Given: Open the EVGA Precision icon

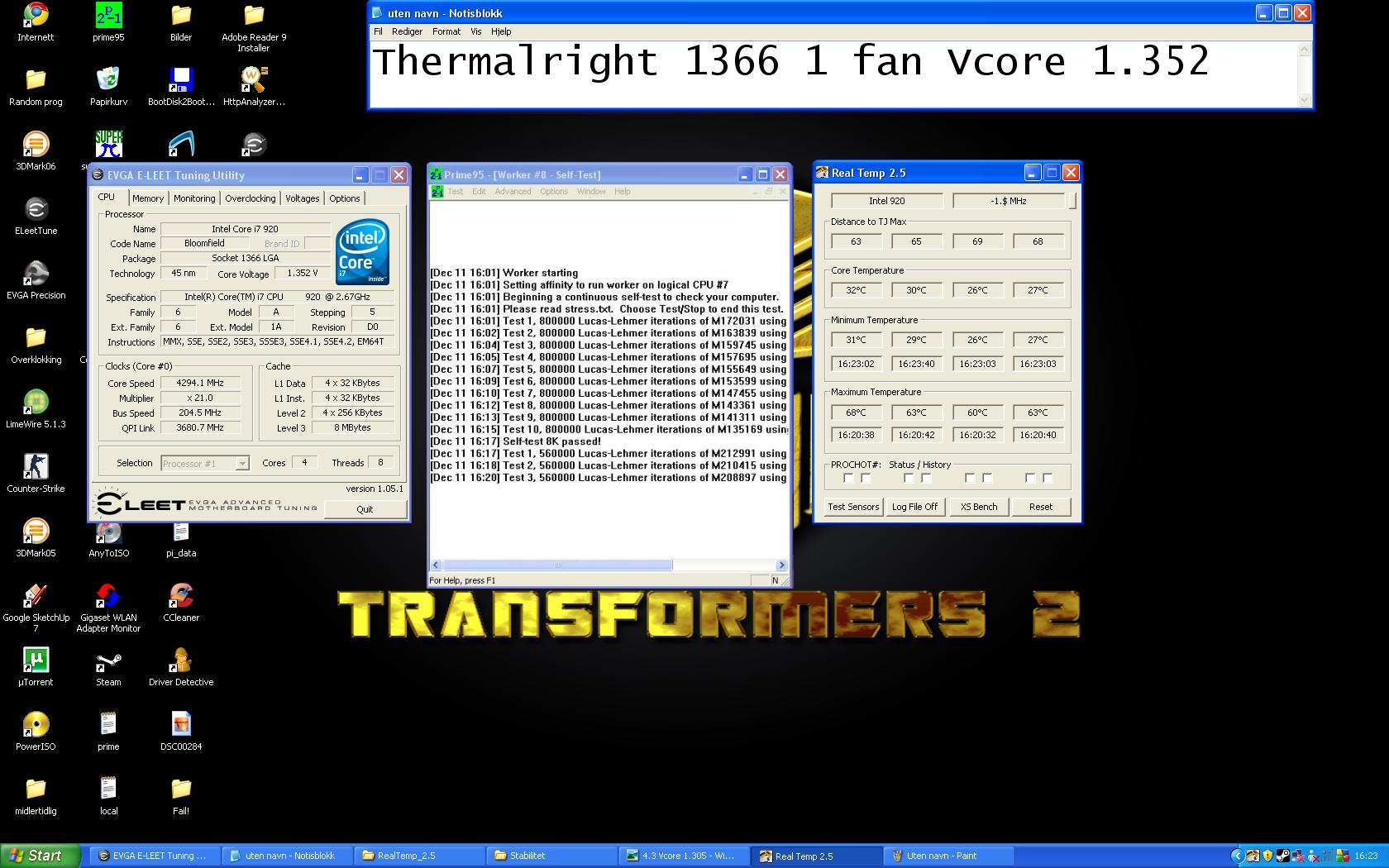Looking at the screenshot, I should point(36,280).
